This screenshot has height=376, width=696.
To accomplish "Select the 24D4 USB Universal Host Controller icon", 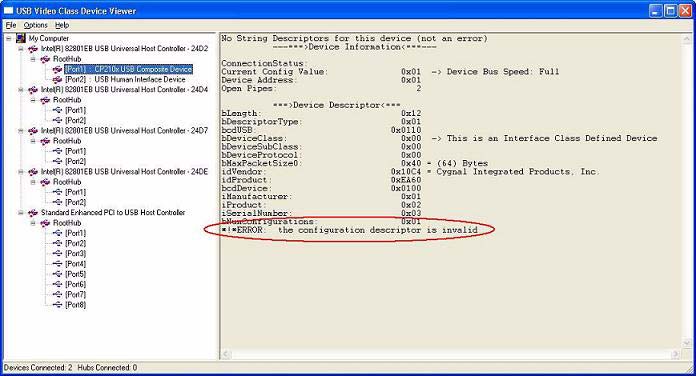I will tap(33, 90).
